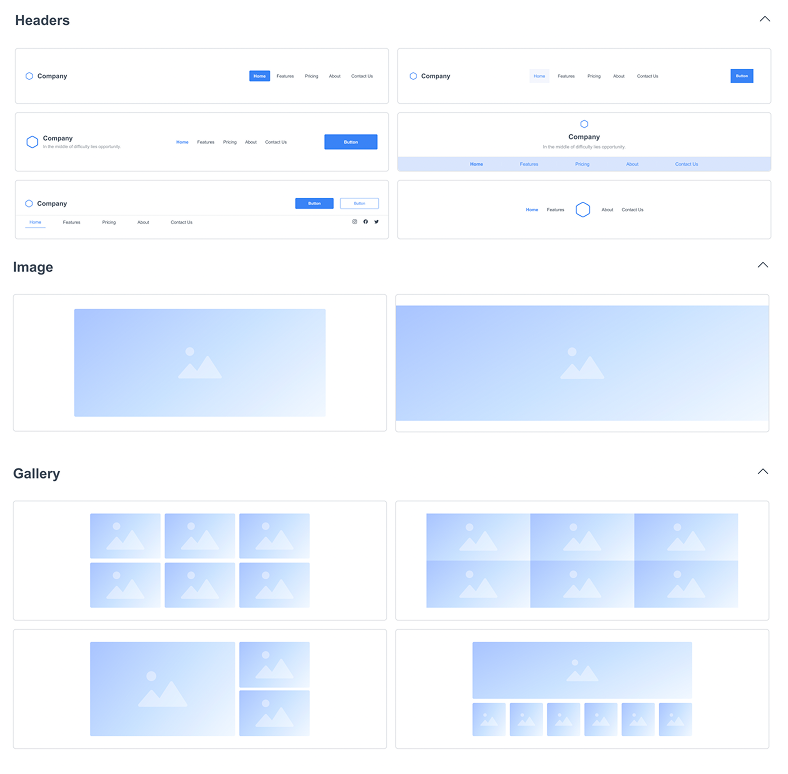Viewport: 788px width, 774px height.
Task: Click the picture placeholder icon in full-width image block
Action: coord(582,364)
